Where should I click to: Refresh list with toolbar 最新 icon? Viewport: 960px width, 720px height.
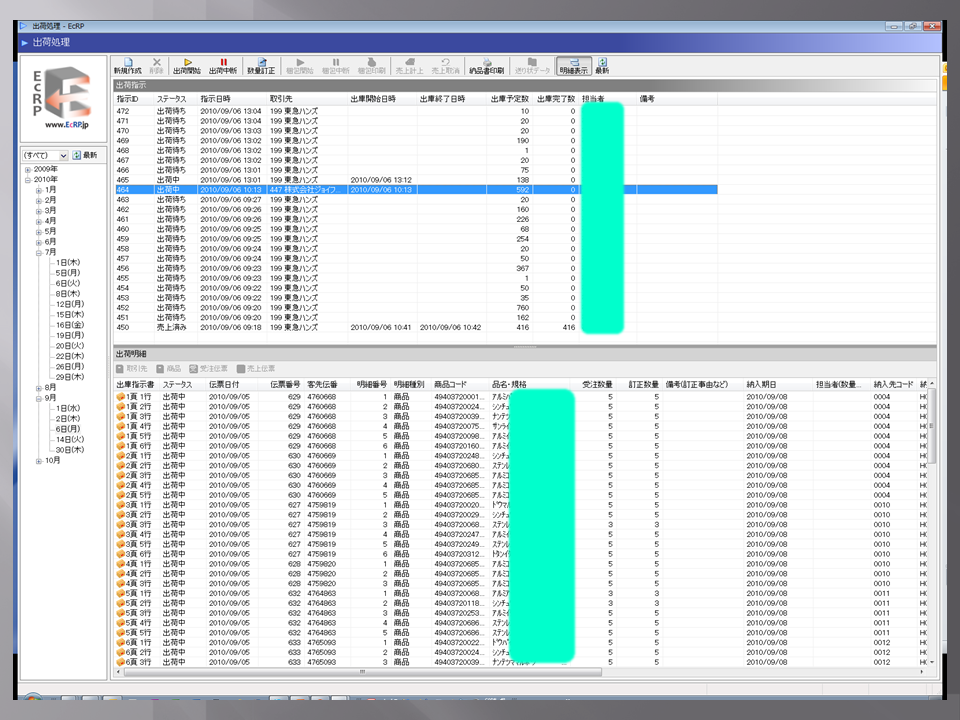[x=602, y=66]
